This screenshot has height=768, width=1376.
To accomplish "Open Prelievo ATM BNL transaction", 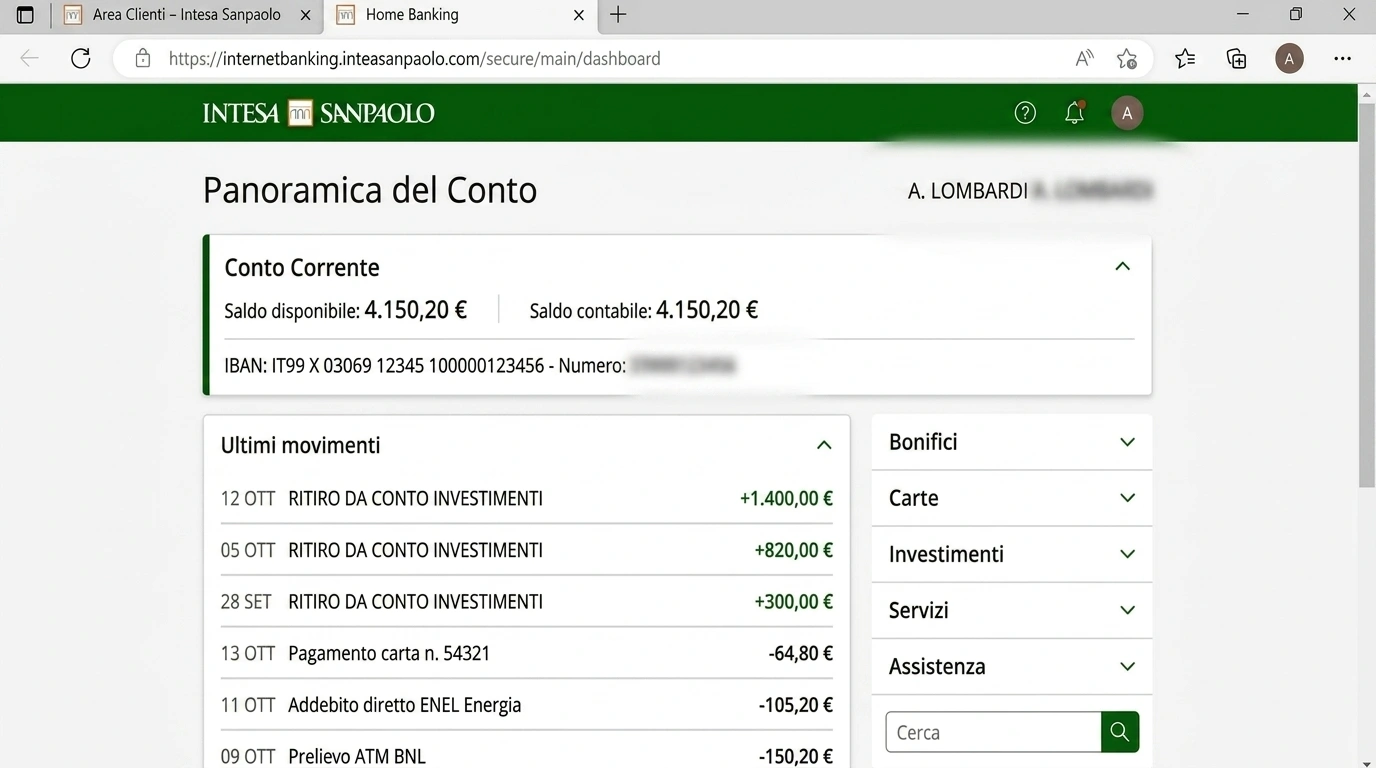I will (x=527, y=756).
